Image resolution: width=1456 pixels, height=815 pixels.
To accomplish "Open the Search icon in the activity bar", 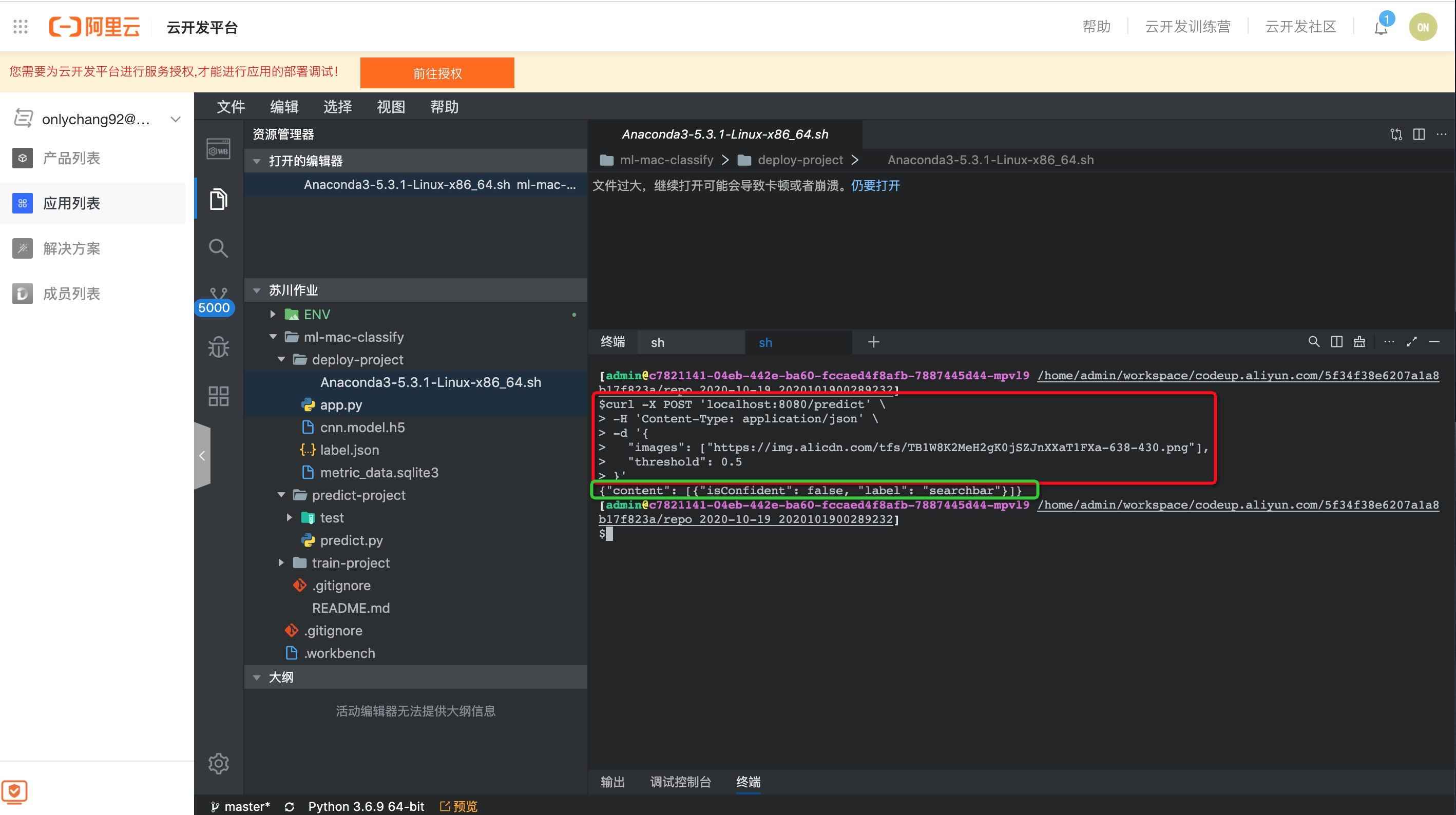I will click(x=218, y=248).
